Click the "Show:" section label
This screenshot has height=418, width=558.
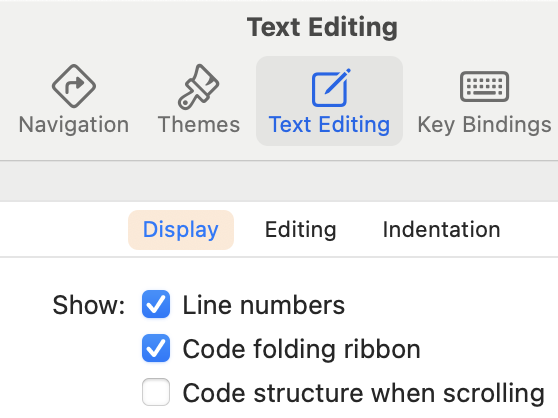(x=89, y=305)
